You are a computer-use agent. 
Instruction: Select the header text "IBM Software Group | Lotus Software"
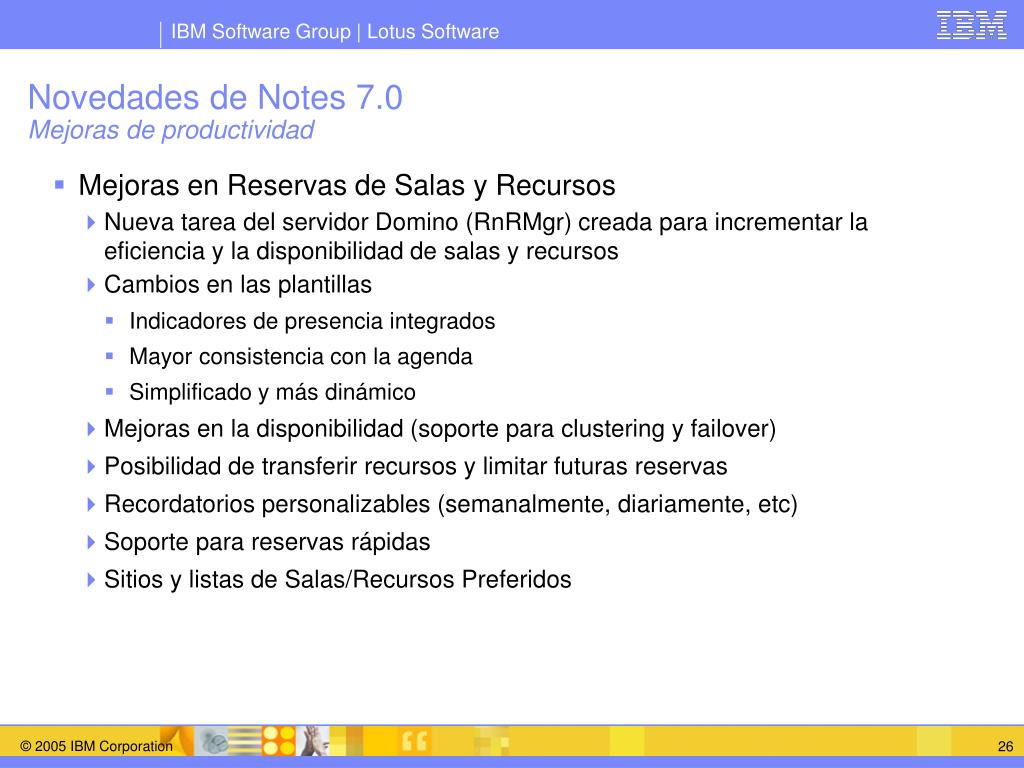[334, 31]
